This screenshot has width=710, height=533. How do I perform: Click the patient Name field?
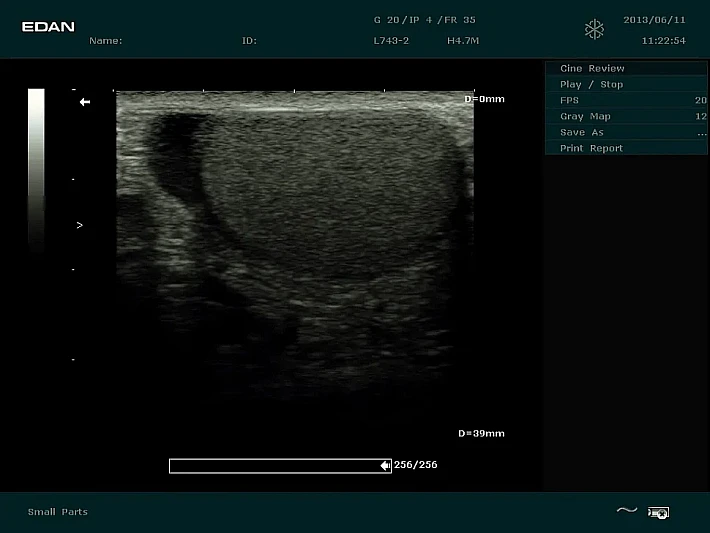(x=106, y=41)
